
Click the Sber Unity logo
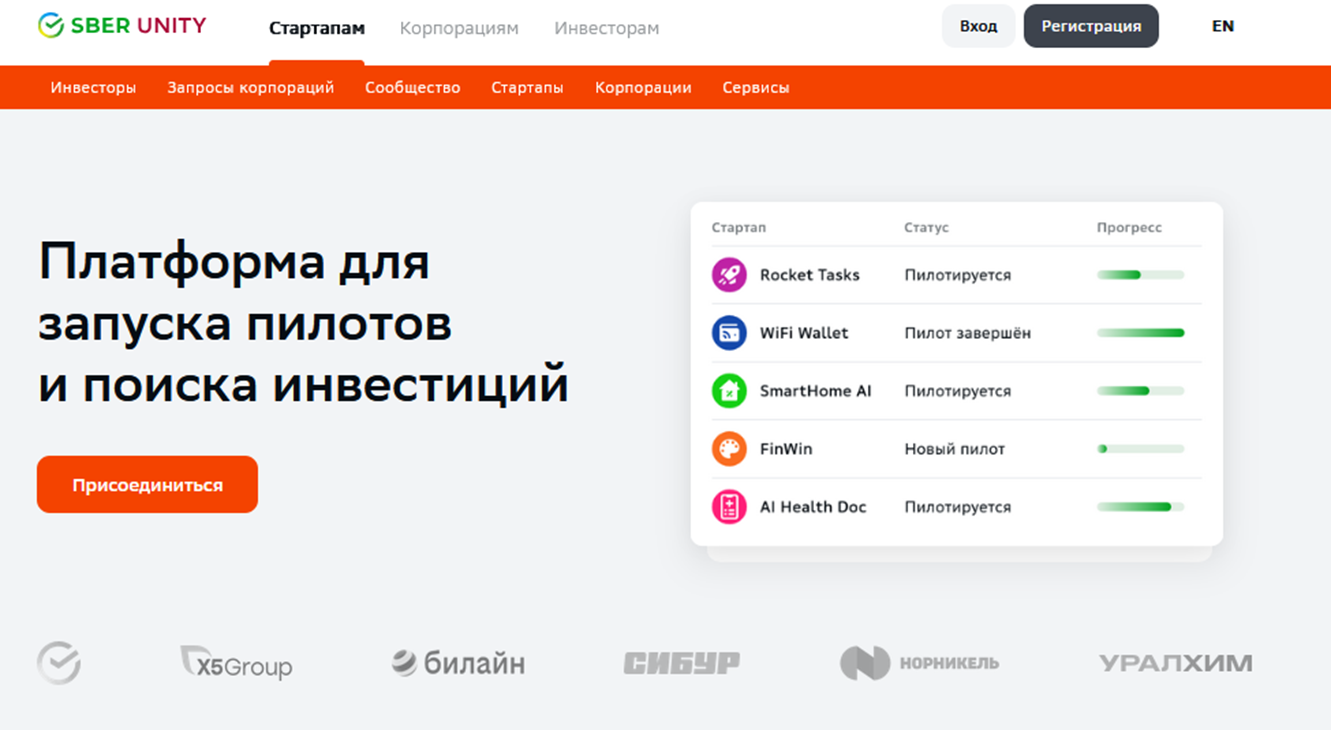click(122, 26)
